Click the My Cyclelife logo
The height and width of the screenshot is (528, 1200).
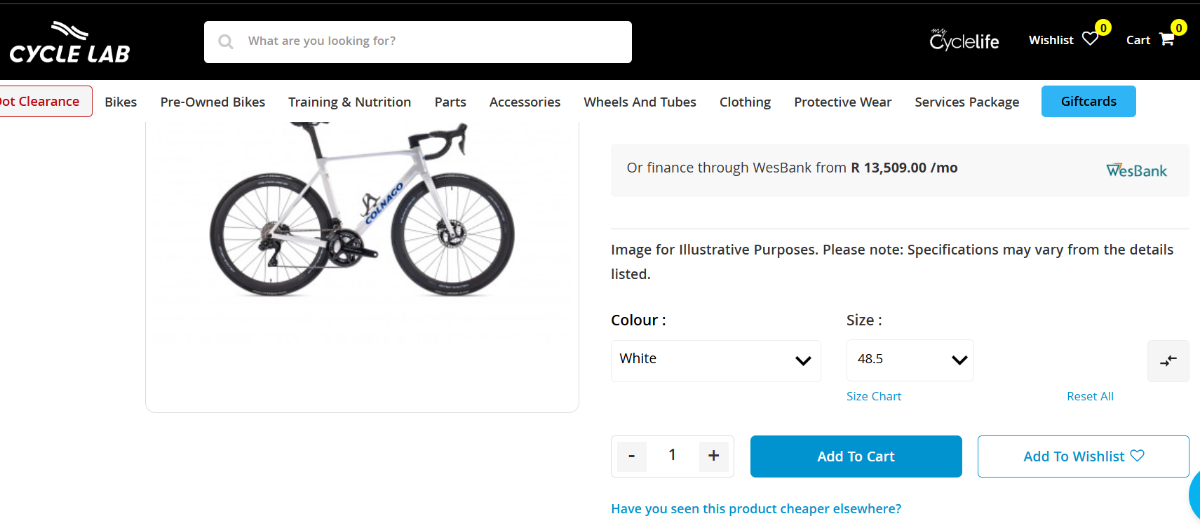coord(964,40)
